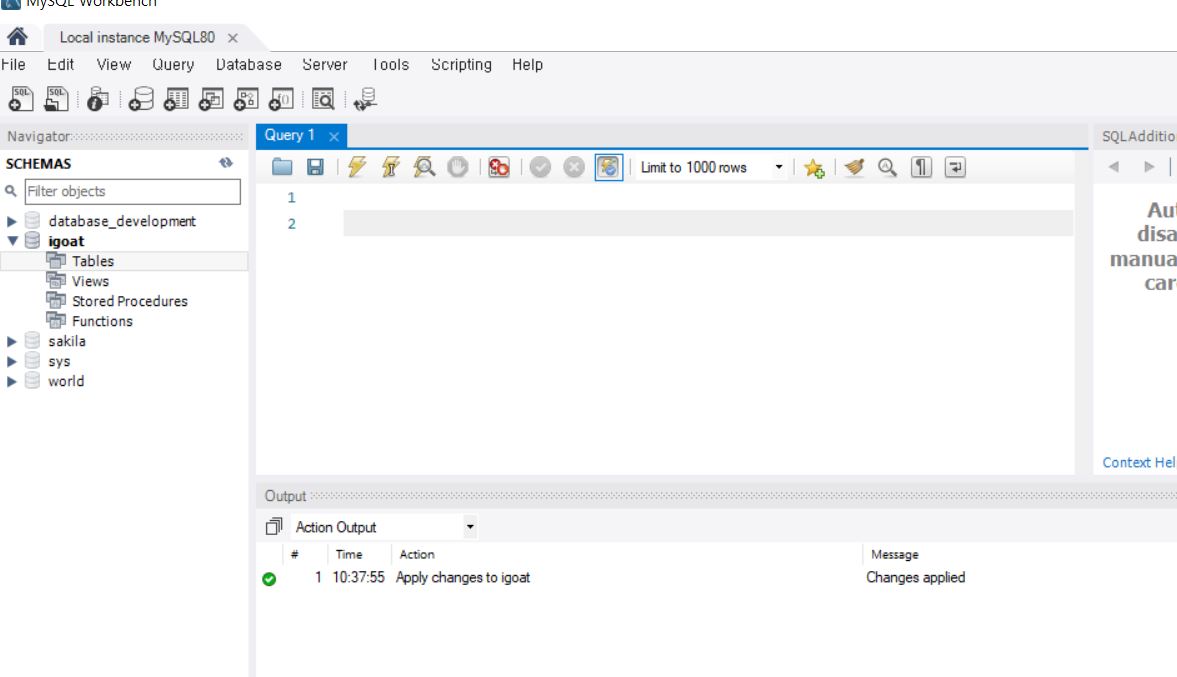Click Changes applied message text

916,578
